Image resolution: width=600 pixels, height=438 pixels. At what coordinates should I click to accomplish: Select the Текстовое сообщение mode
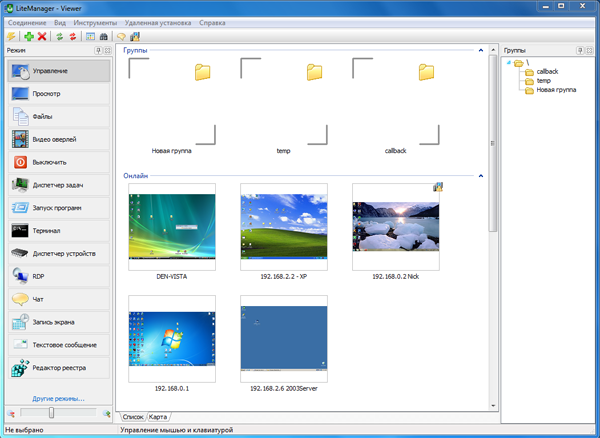click(59, 345)
